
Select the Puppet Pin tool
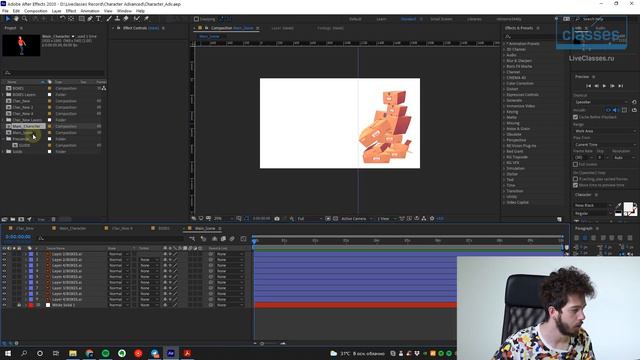click(146, 19)
